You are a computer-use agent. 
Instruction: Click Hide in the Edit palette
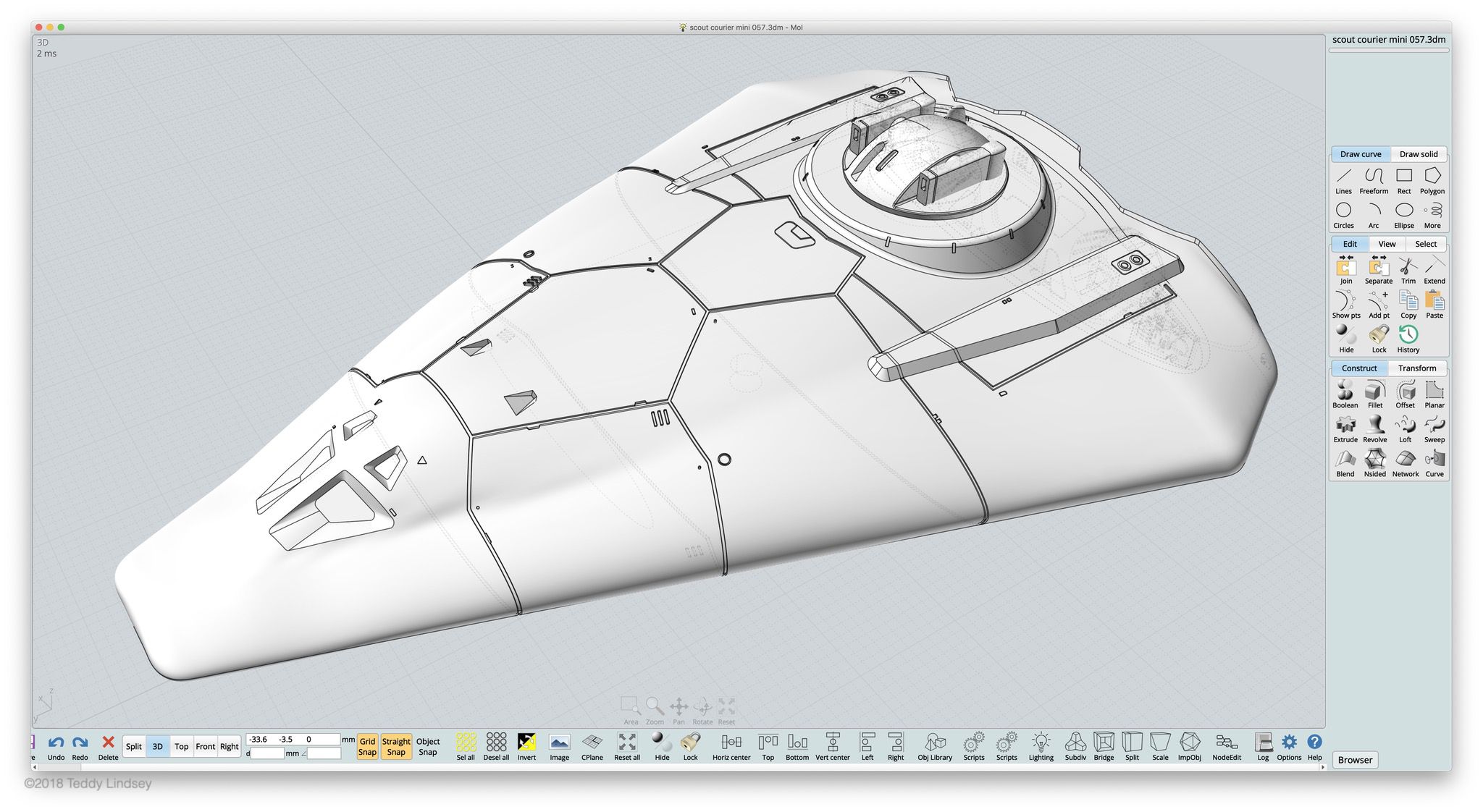coord(1346,339)
